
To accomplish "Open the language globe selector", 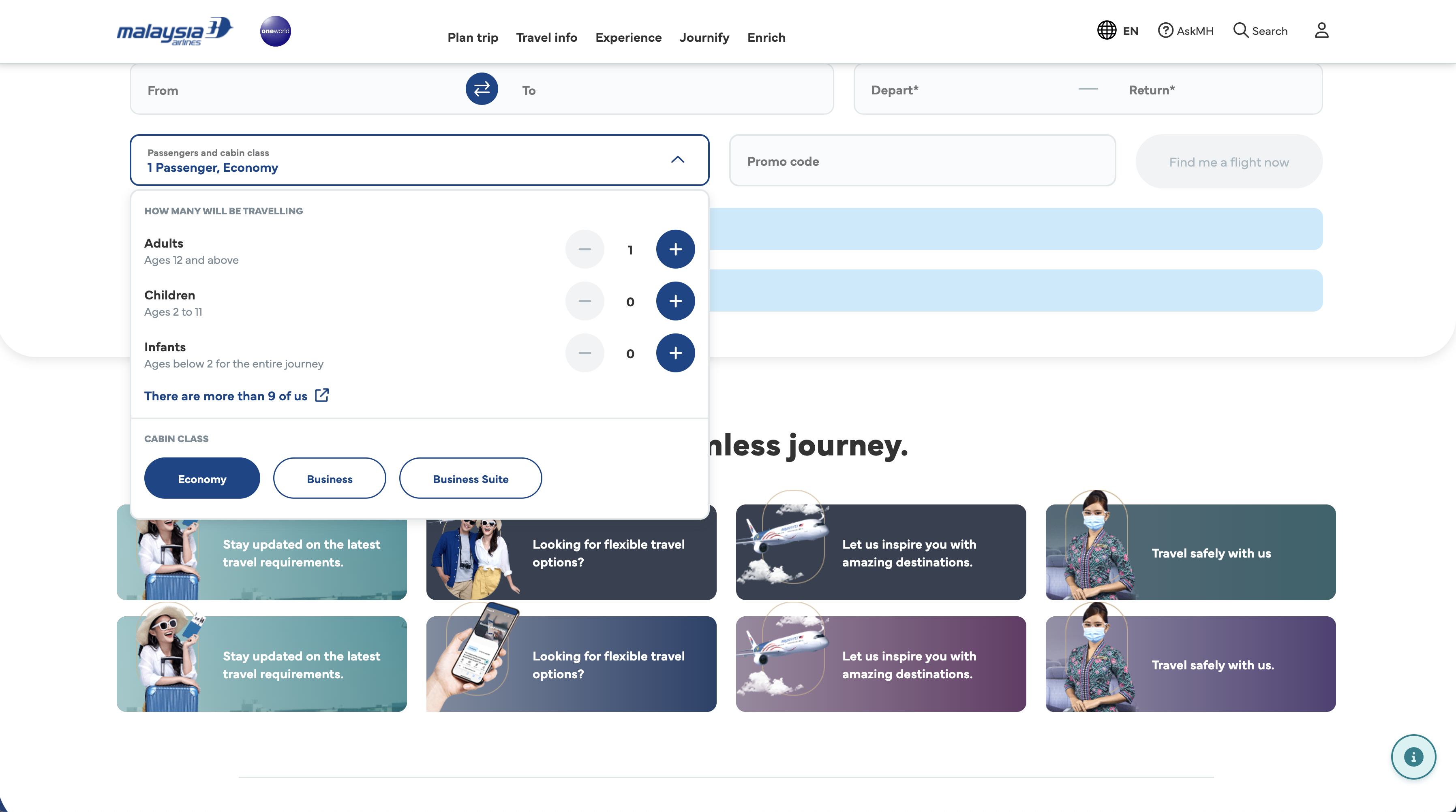I will click(x=1107, y=30).
